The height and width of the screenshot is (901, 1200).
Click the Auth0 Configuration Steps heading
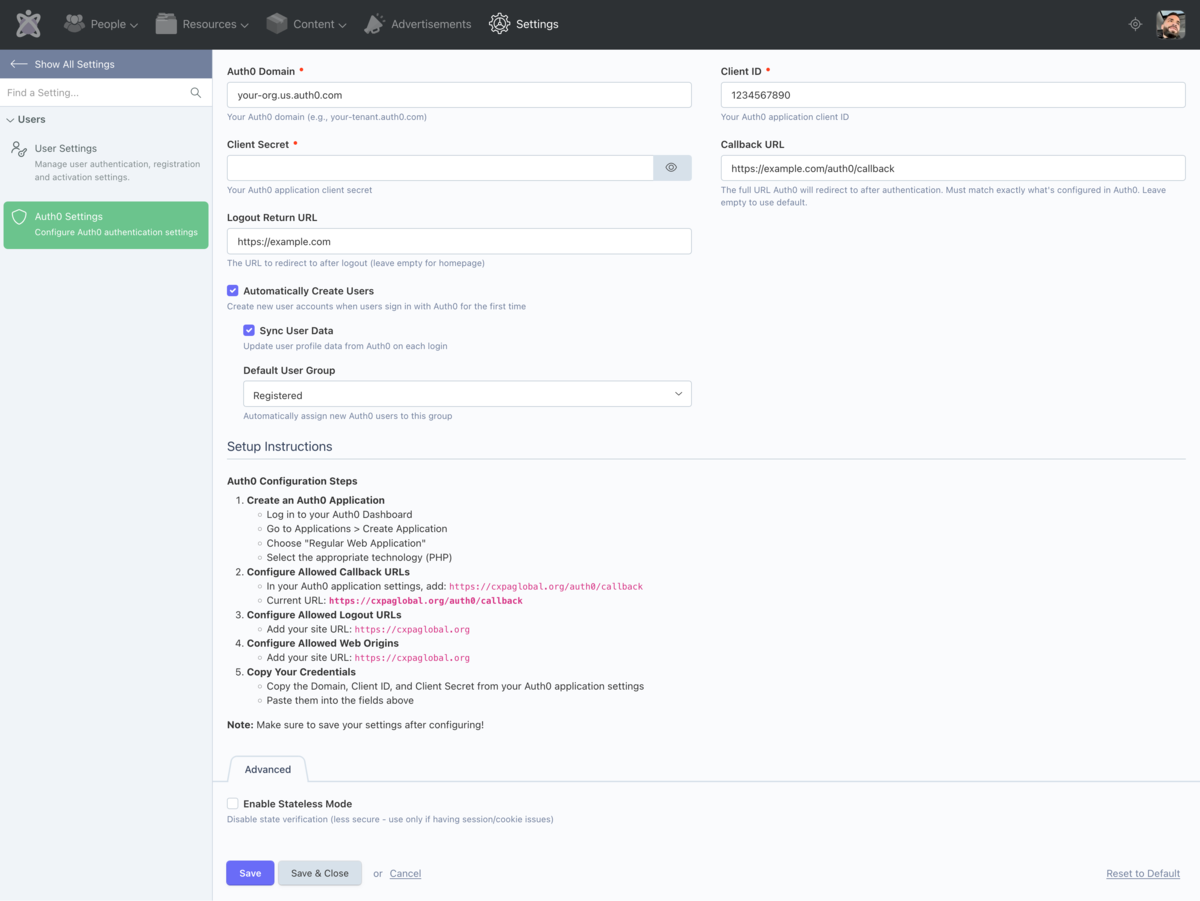[292, 481]
